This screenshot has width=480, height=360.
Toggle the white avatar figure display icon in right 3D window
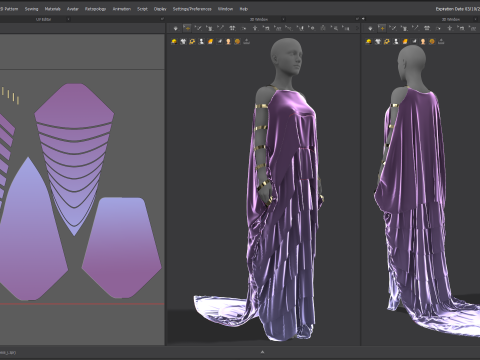396,41
